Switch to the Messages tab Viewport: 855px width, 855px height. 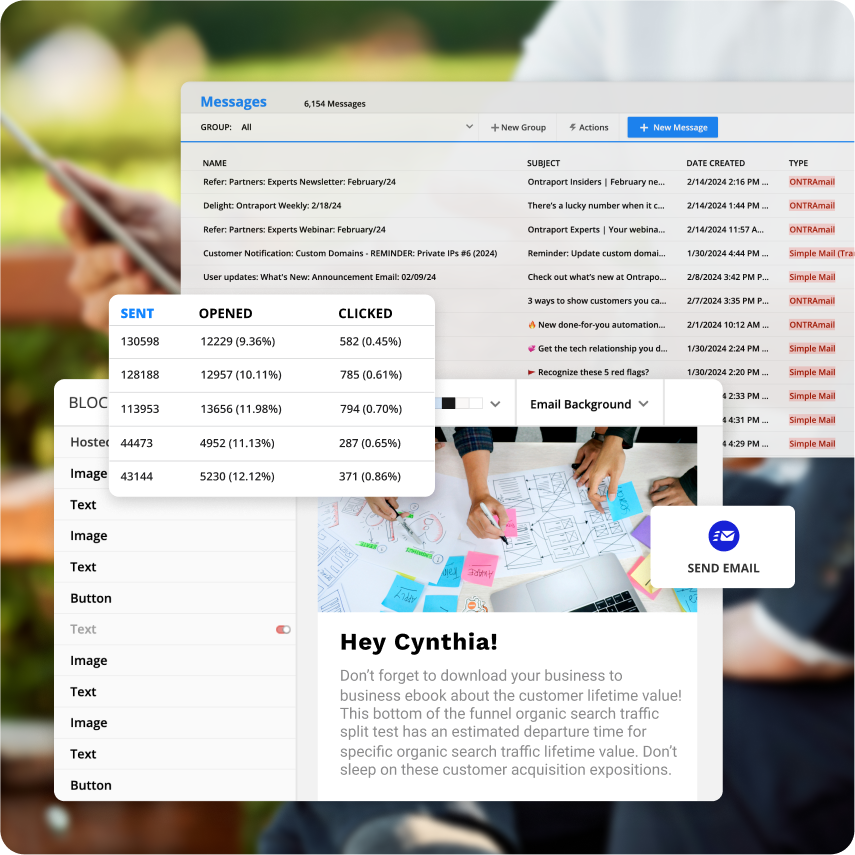click(233, 101)
